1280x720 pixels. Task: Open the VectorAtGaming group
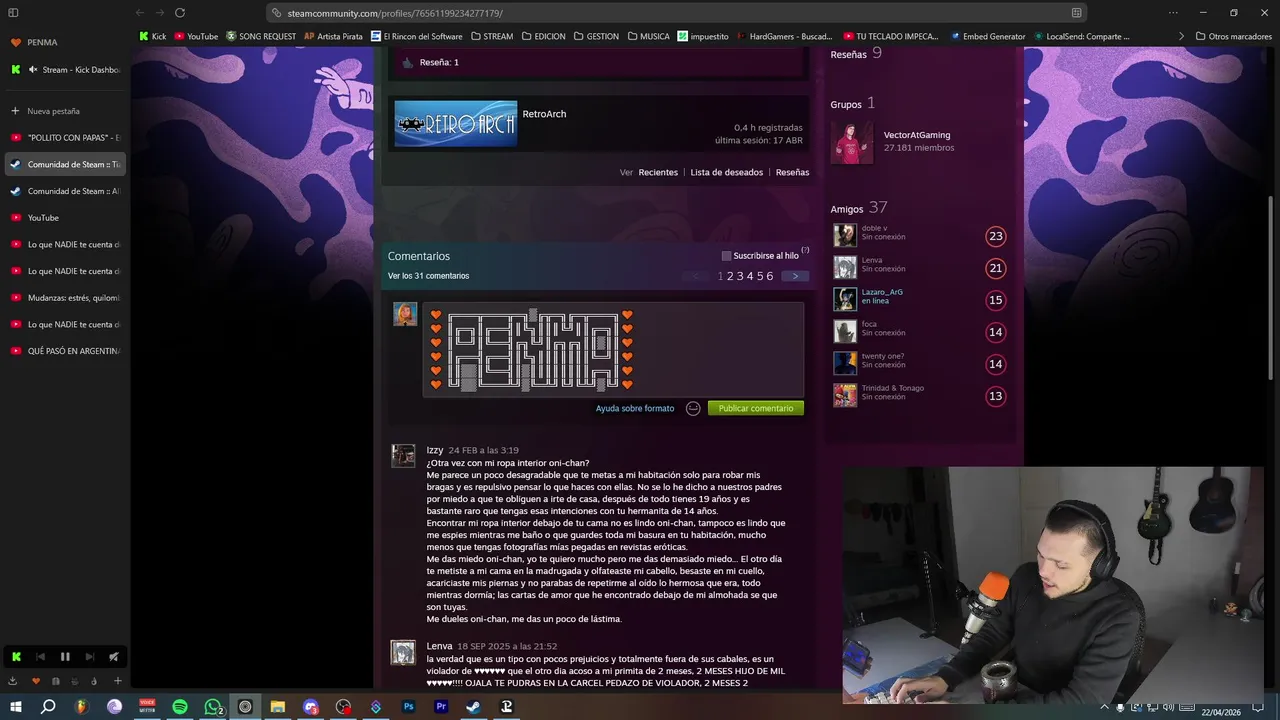pos(917,135)
